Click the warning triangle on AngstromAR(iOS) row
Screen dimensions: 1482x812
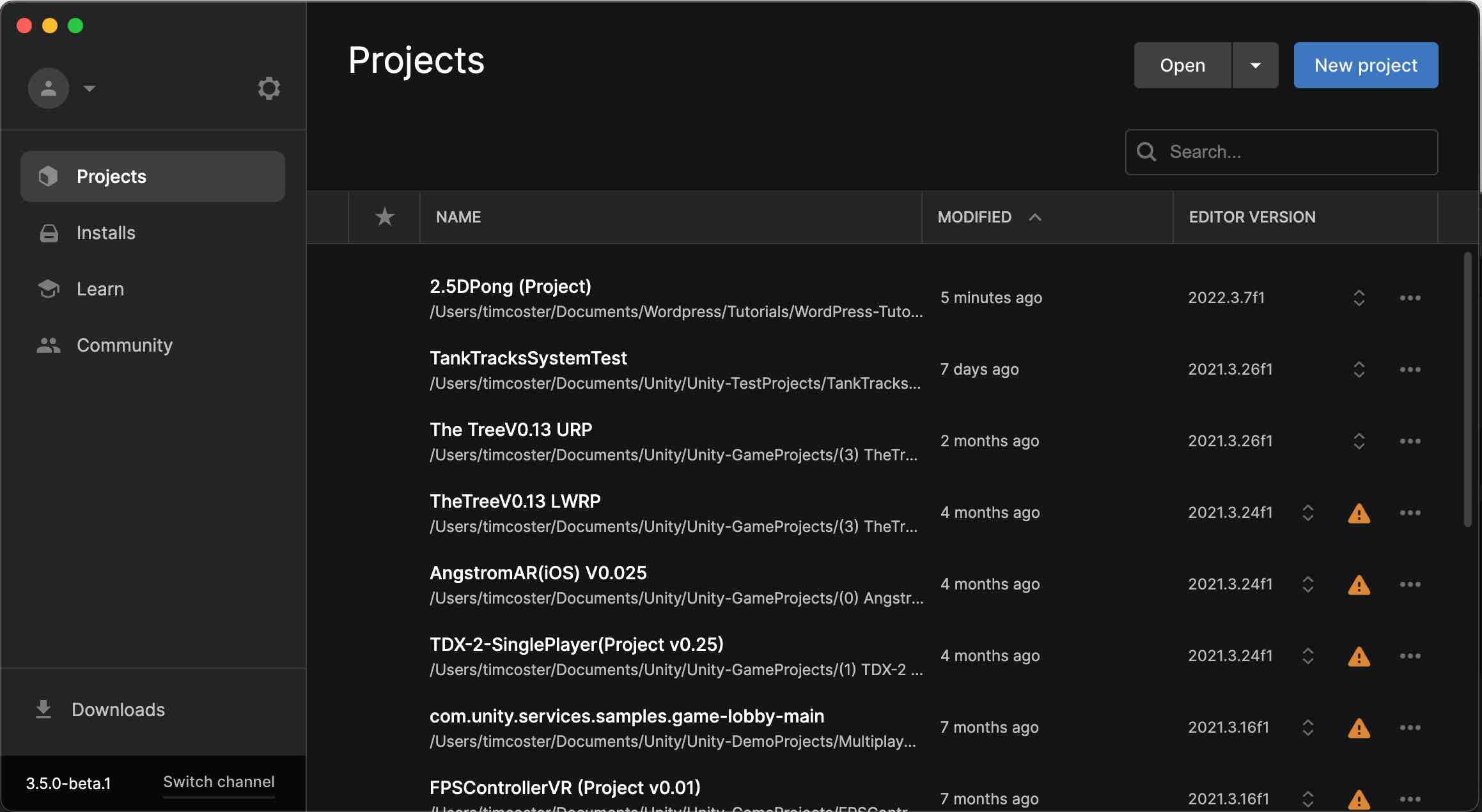[x=1359, y=584]
